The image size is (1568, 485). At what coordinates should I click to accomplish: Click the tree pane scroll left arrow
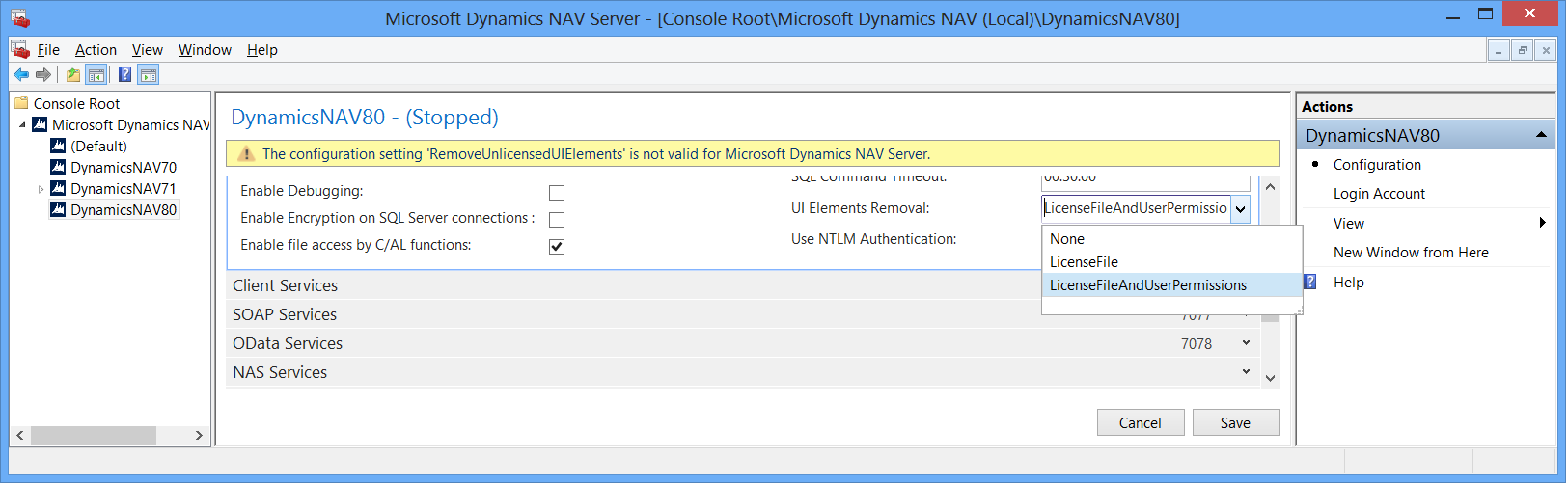[20, 436]
